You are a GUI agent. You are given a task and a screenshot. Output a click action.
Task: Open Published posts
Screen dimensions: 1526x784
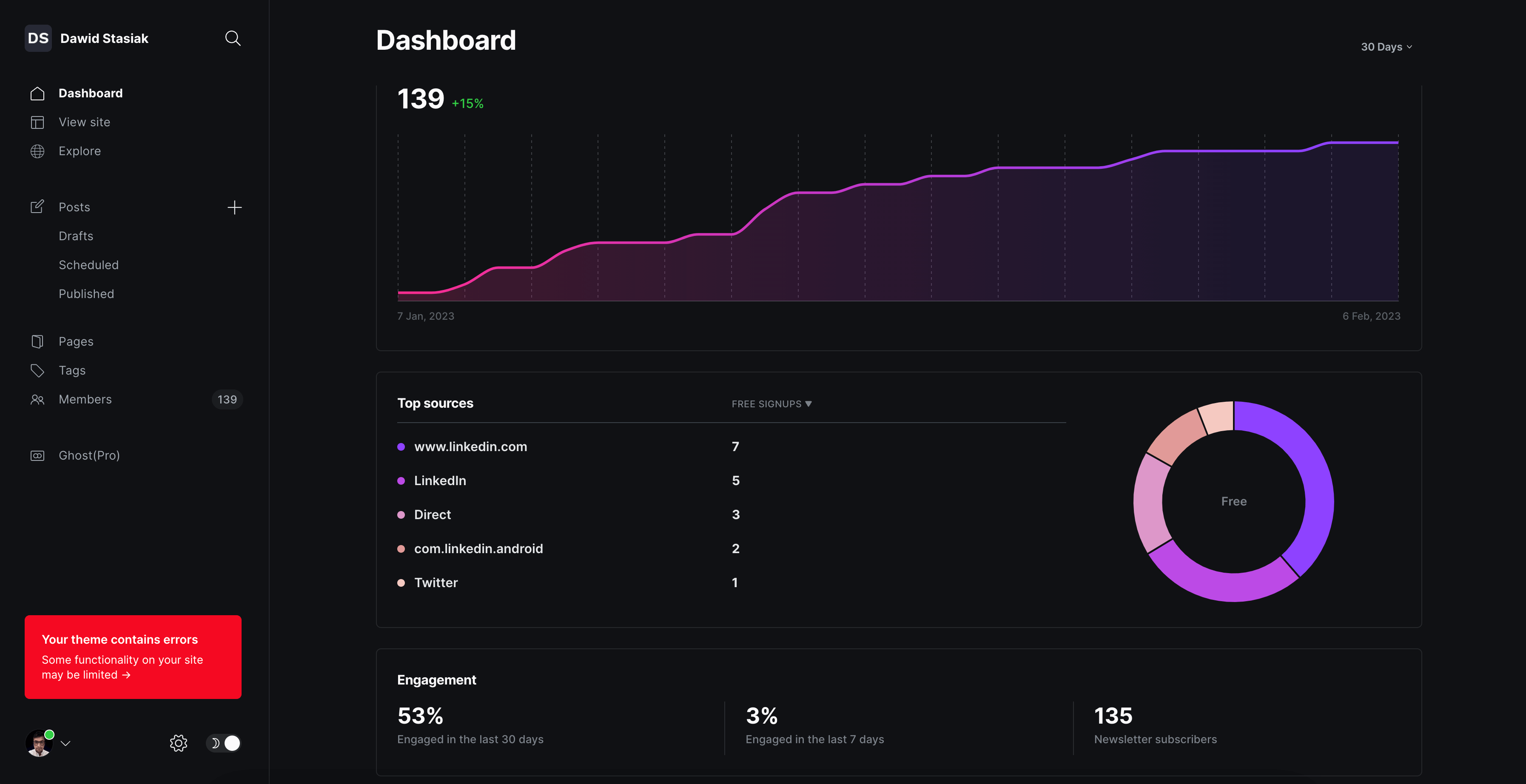pyautogui.click(x=86, y=294)
